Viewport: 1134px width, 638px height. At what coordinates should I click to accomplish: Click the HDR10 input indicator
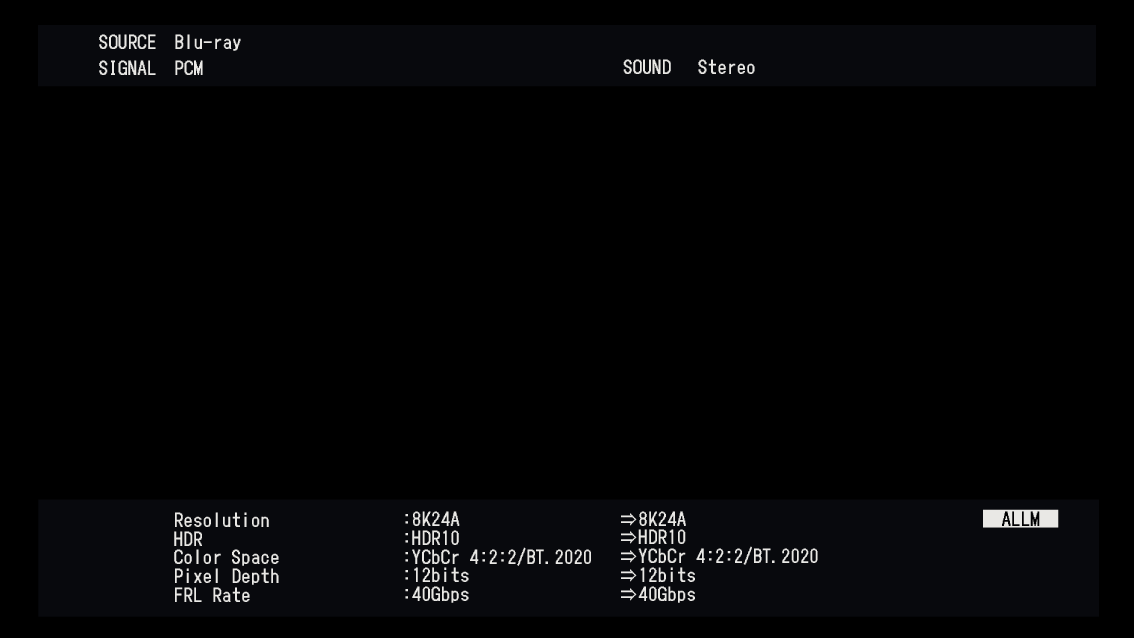click(x=429, y=537)
